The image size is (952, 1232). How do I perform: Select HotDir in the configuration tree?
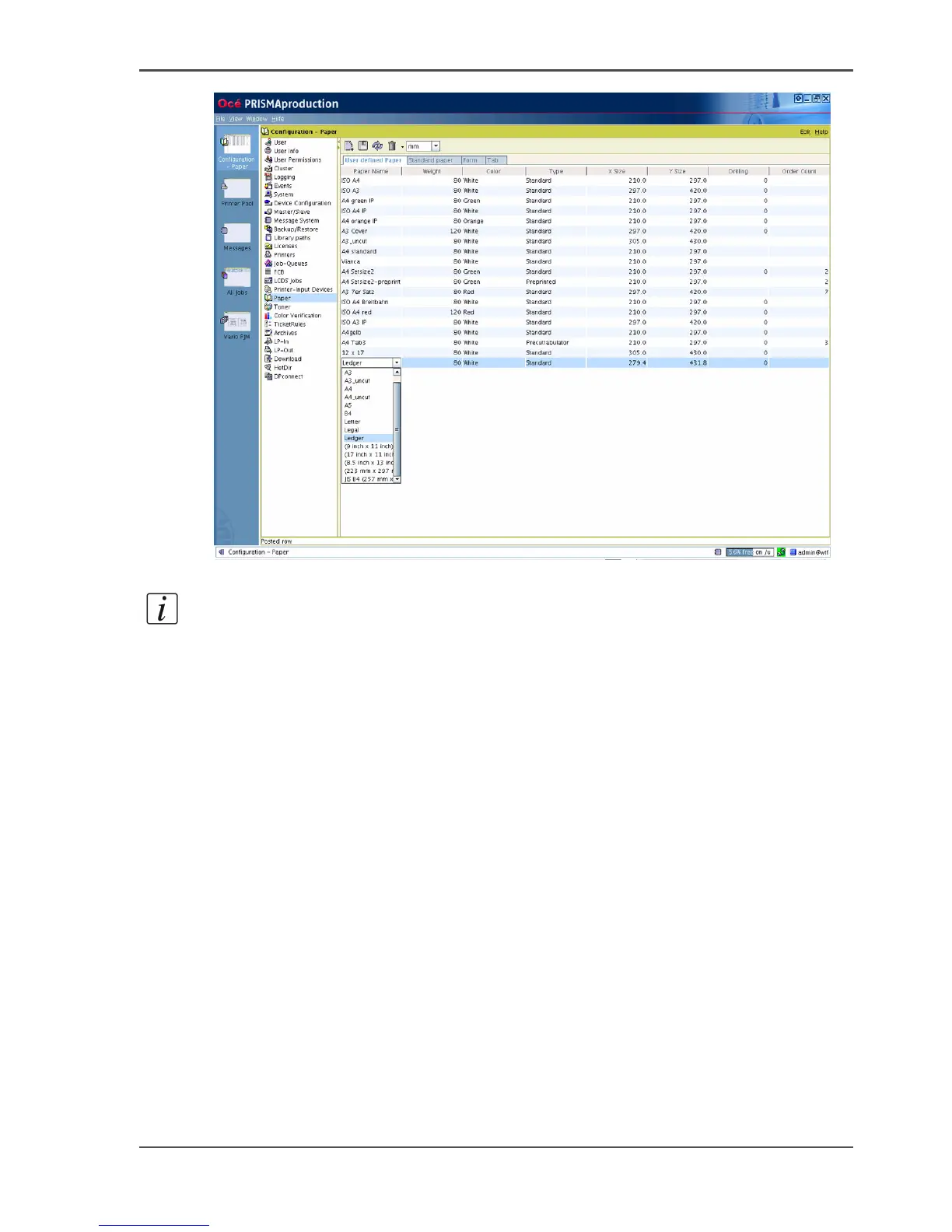pos(282,368)
